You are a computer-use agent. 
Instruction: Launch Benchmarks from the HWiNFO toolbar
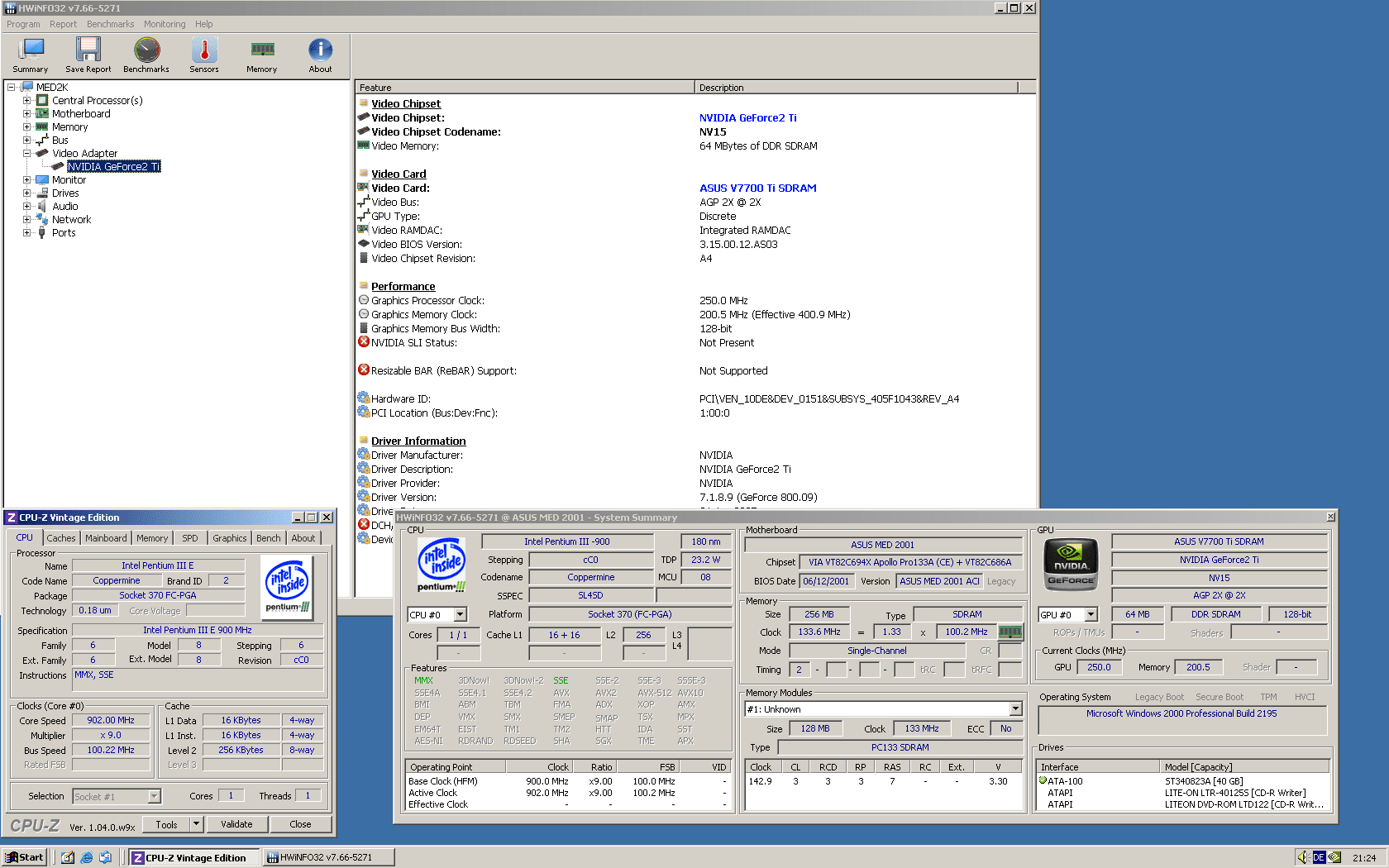(146, 55)
